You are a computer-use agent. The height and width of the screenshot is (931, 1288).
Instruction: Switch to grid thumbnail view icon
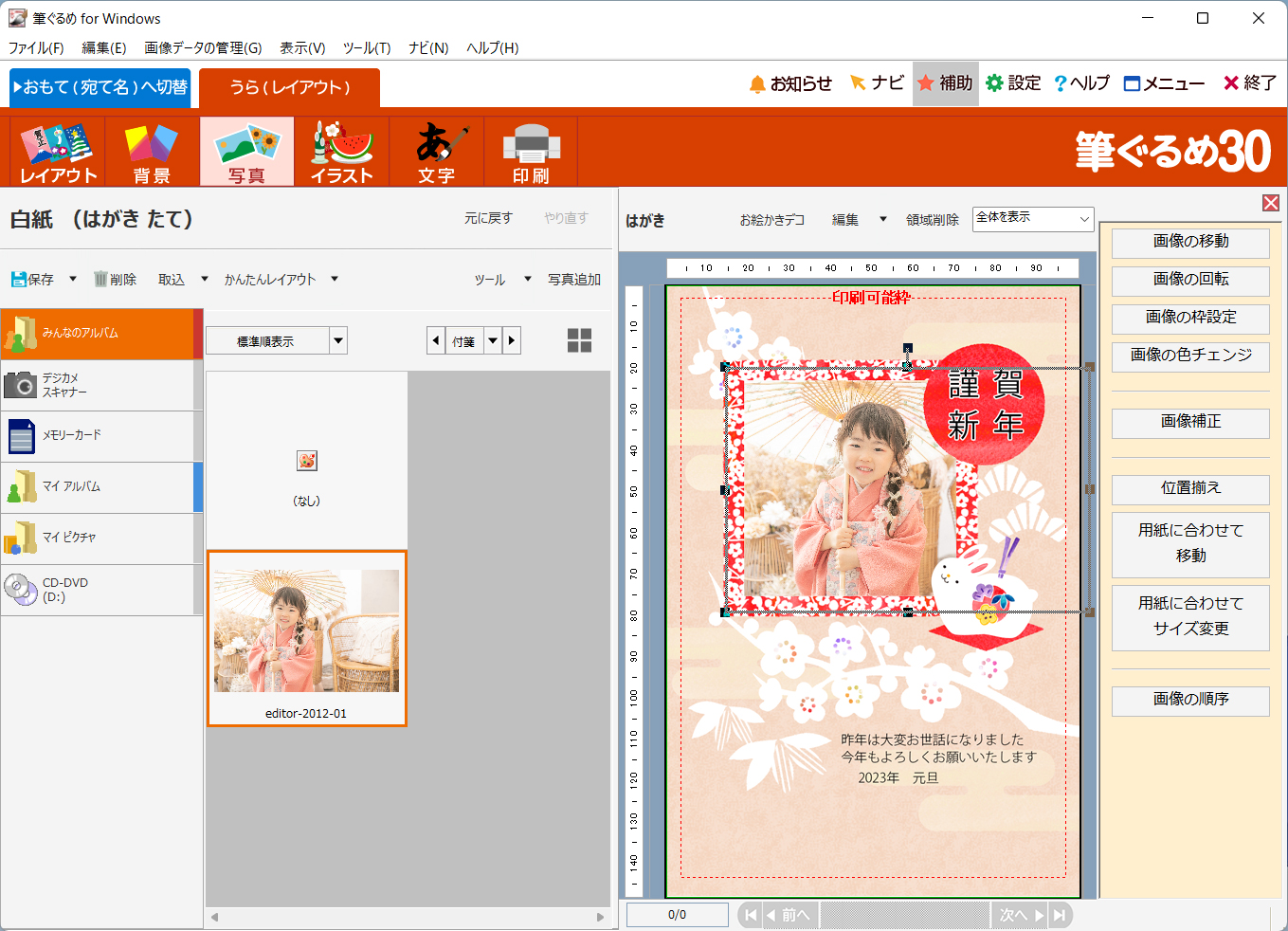tap(579, 340)
